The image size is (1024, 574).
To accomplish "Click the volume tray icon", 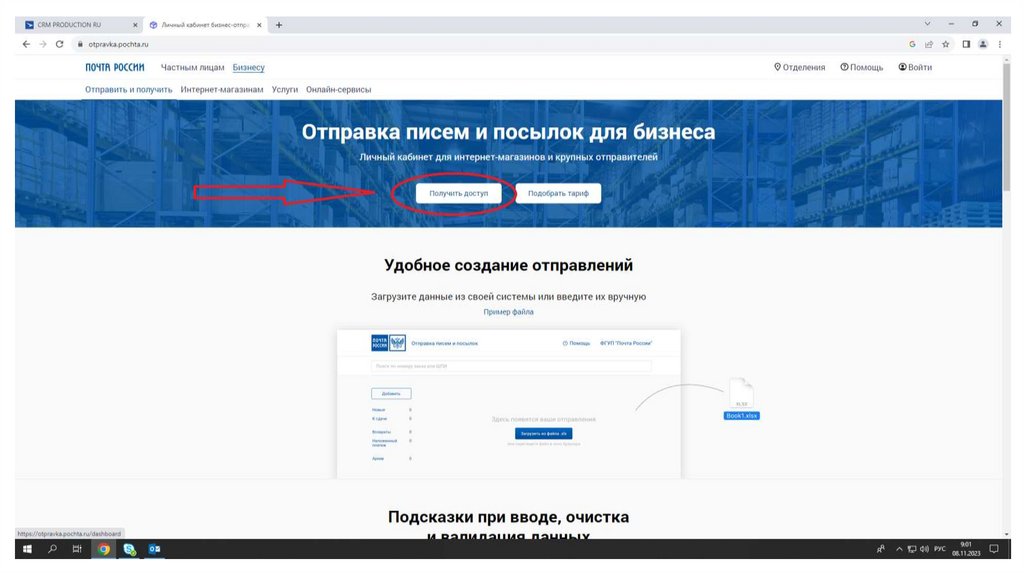I will [924, 549].
